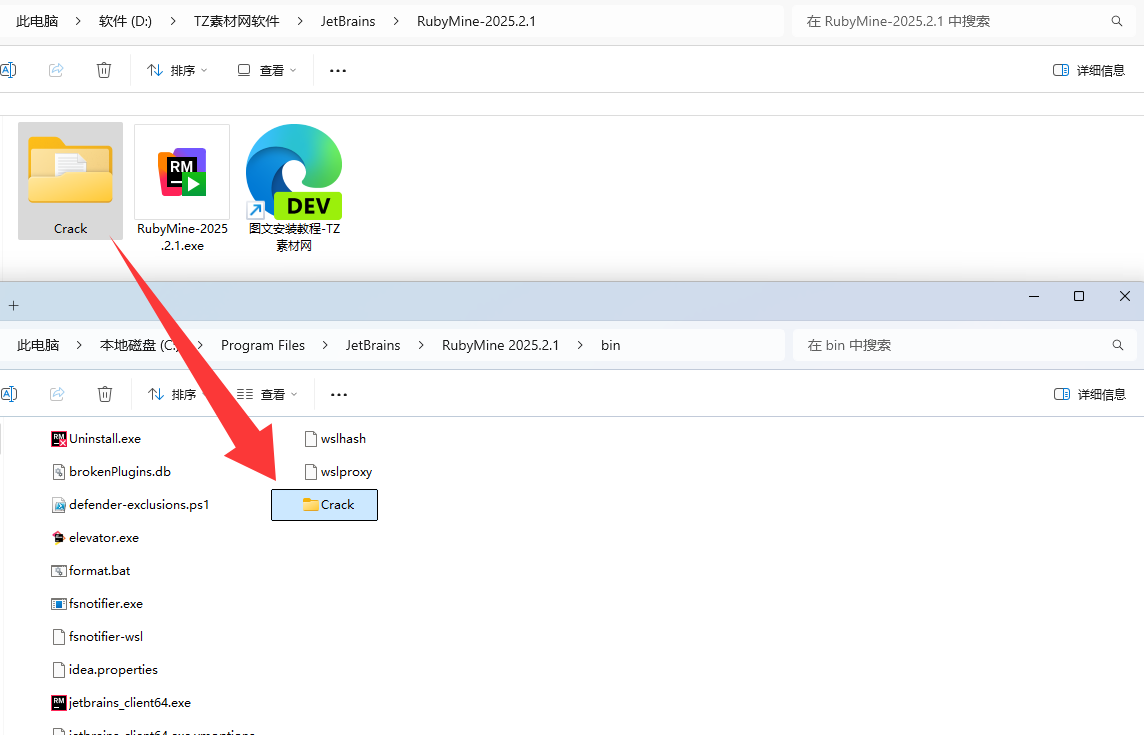
Task: Open the 图文安装教程-TZ素材网 shortcut
Action: tap(294, 189)
